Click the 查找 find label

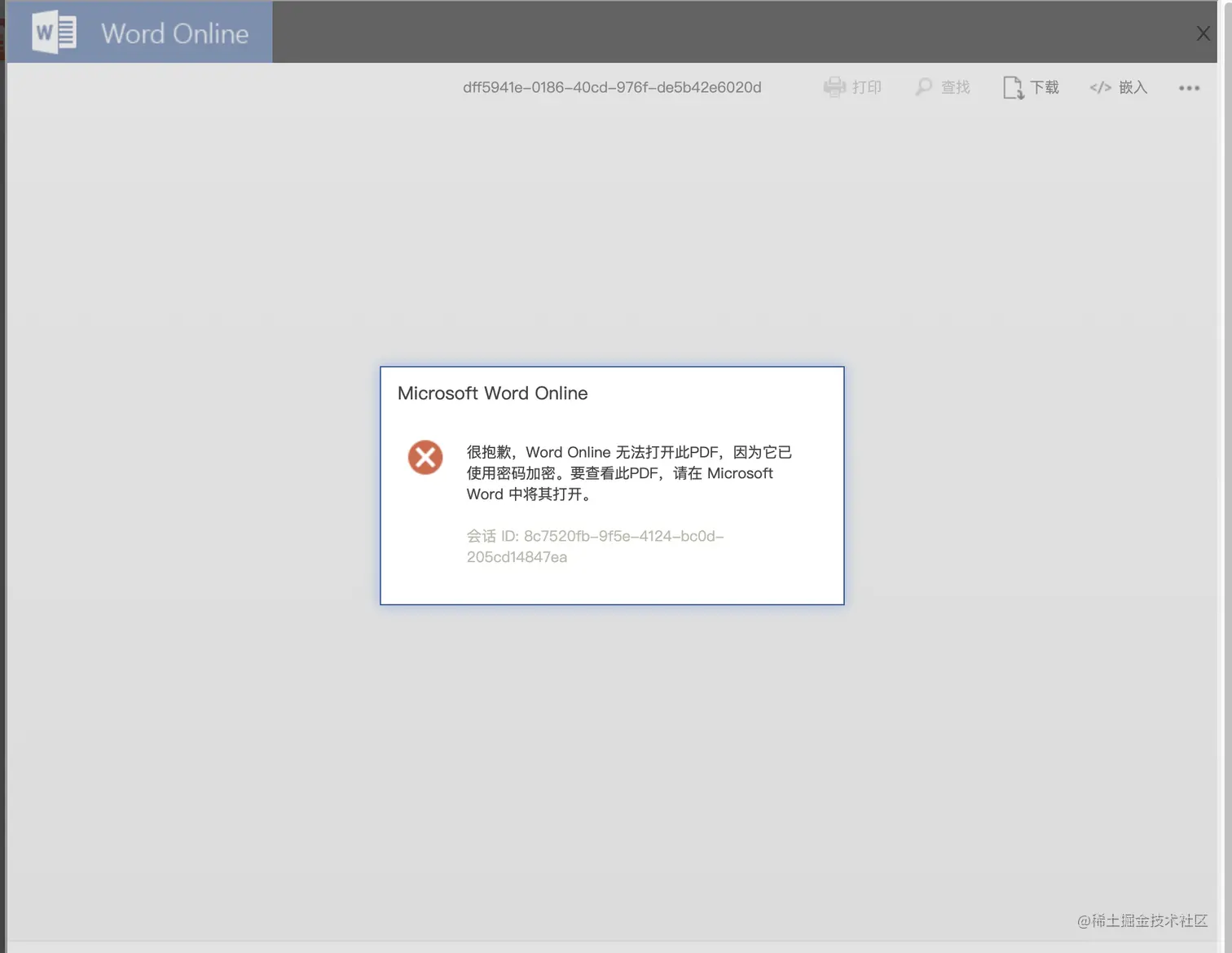pyautogui.click(x=956, y=87)
